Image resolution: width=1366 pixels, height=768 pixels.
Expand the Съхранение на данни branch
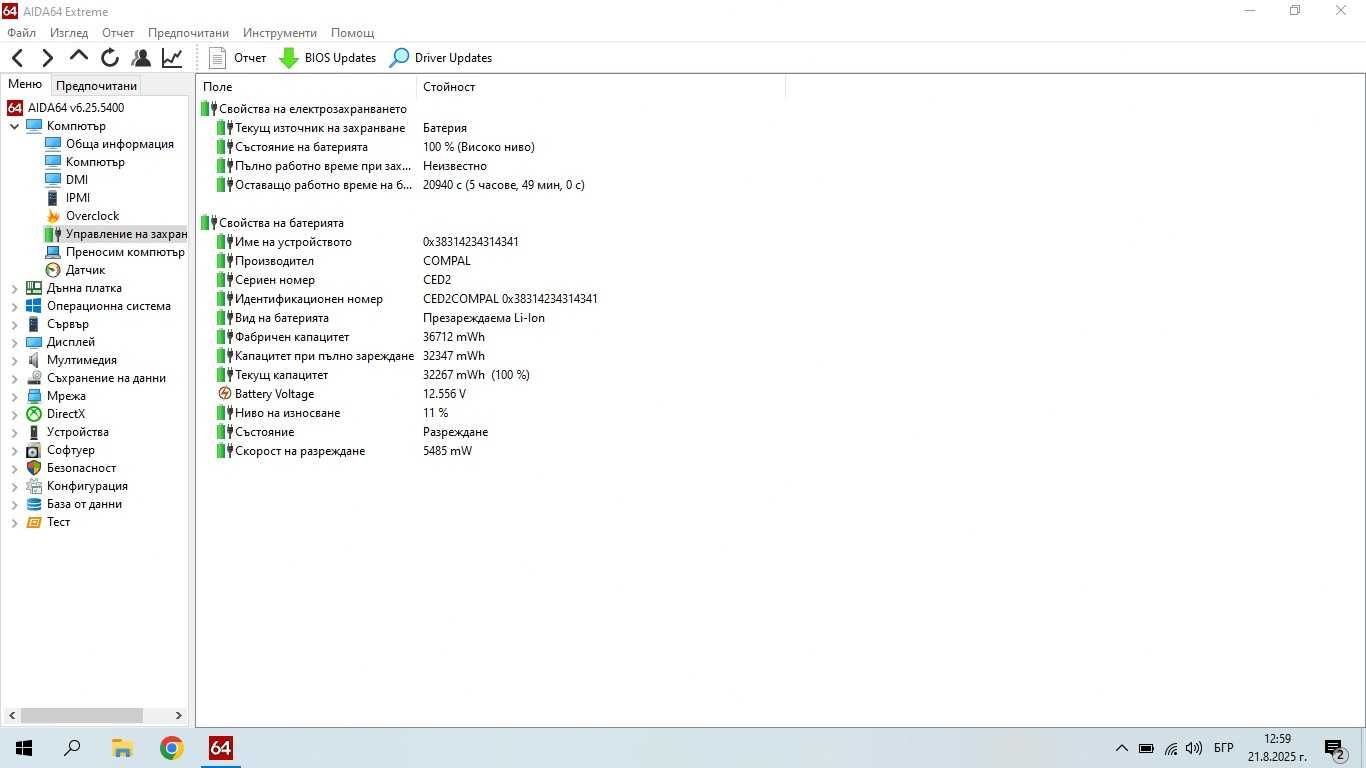pyautogui.click(x=14, y=378)
